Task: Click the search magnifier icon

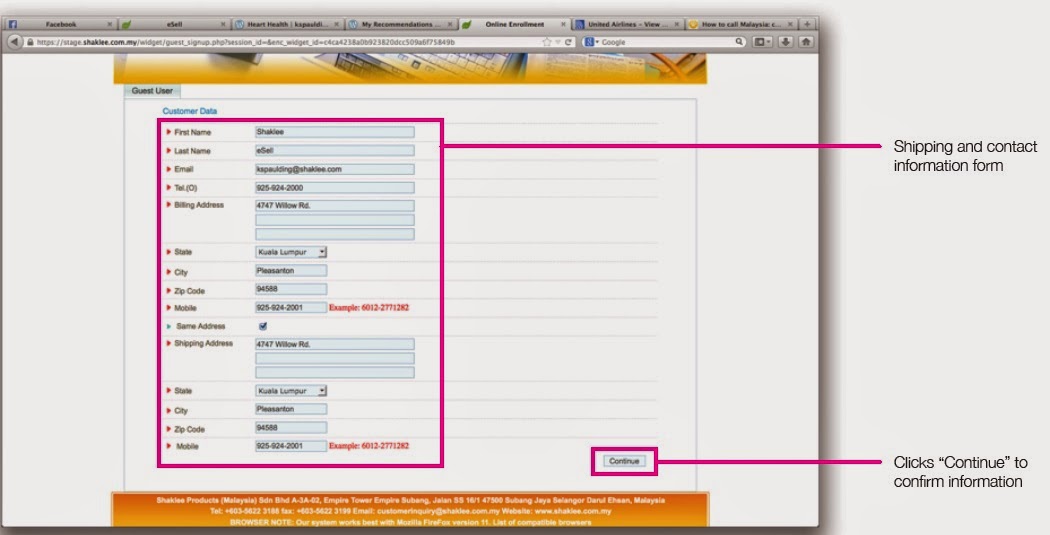Action: pyautogui.click(x=739, y=42)
